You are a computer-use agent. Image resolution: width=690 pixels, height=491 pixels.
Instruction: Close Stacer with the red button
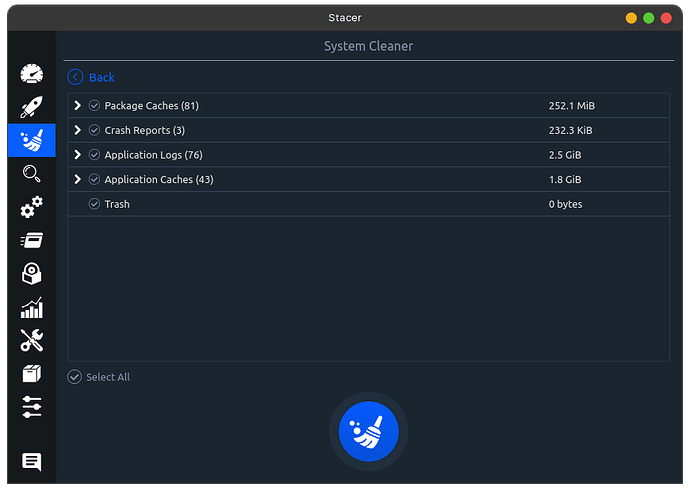pos(666,18)
